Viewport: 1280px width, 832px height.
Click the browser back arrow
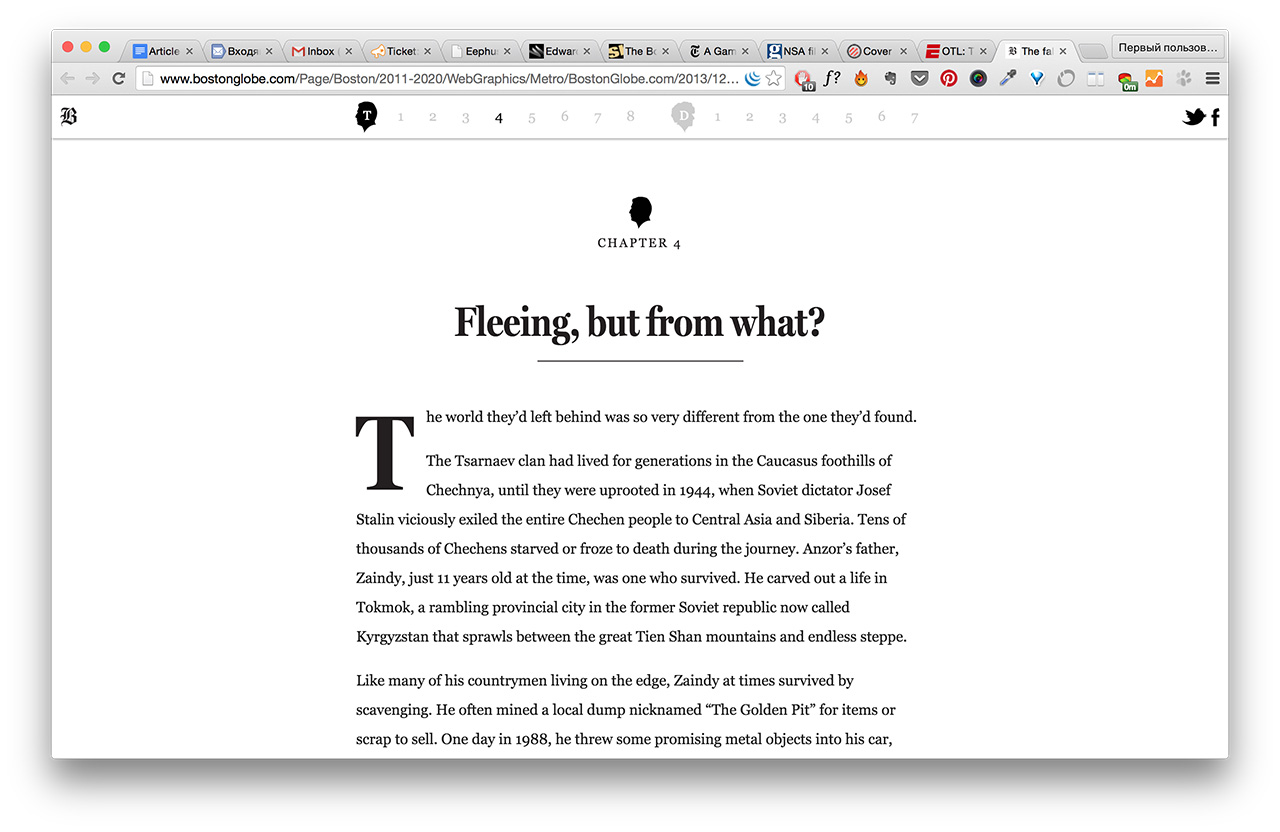pos(68,78)
